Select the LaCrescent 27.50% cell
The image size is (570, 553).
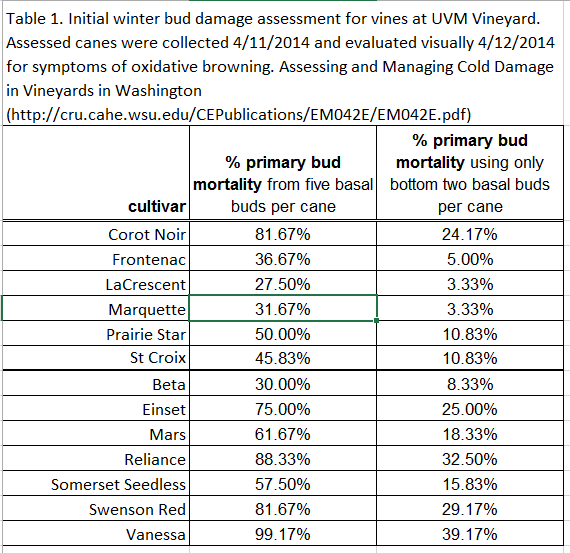[283, 284]
